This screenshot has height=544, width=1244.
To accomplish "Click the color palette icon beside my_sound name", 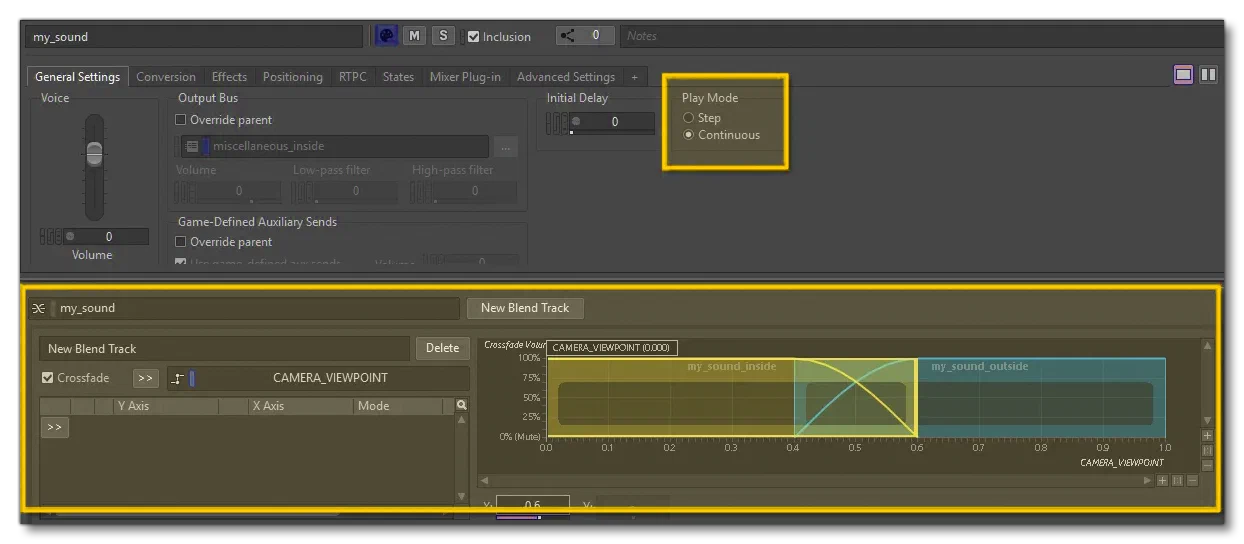I will click(x=386, y=36).
